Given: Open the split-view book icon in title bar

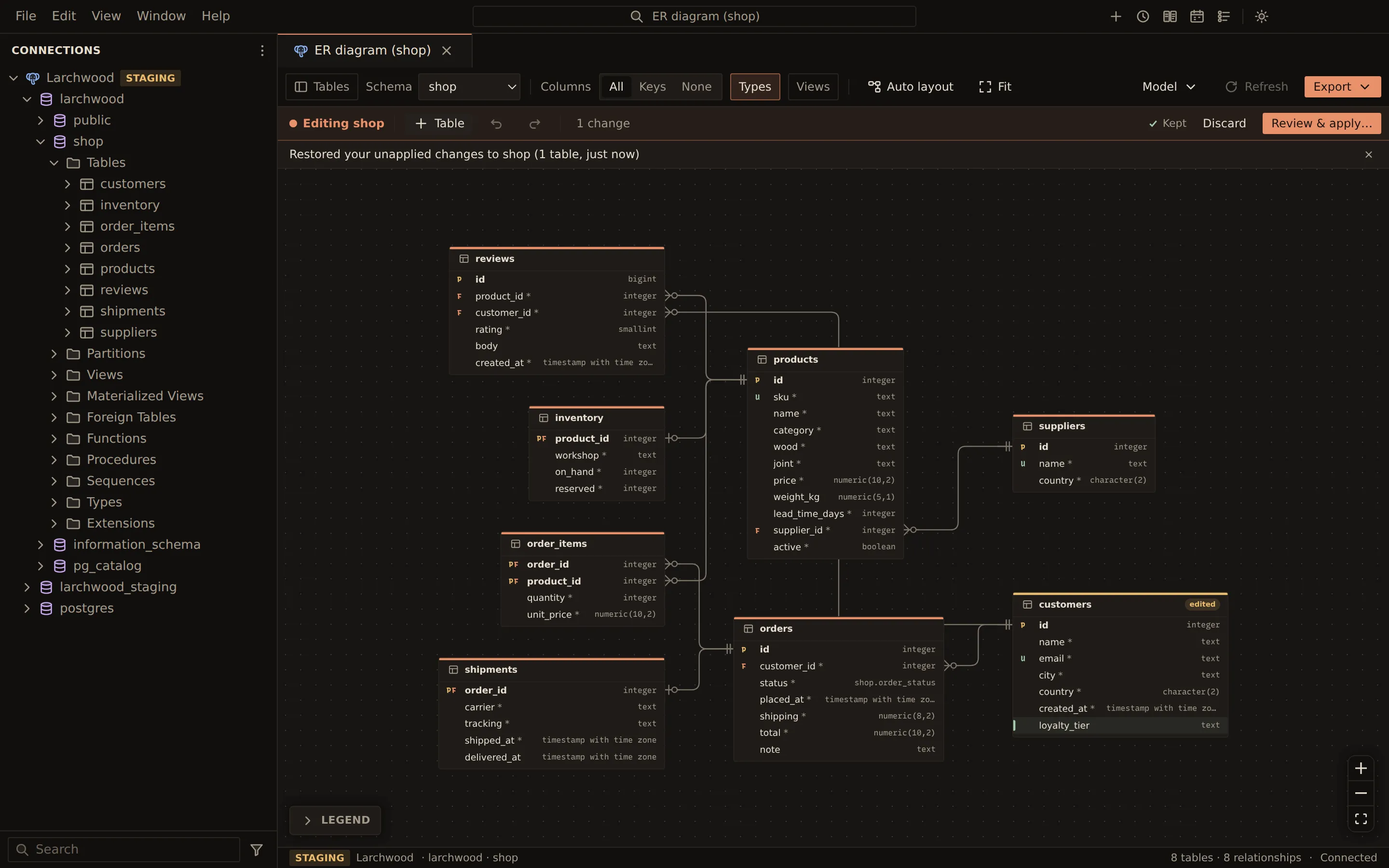Looking at the screenshot, I should coord(1170,16).
